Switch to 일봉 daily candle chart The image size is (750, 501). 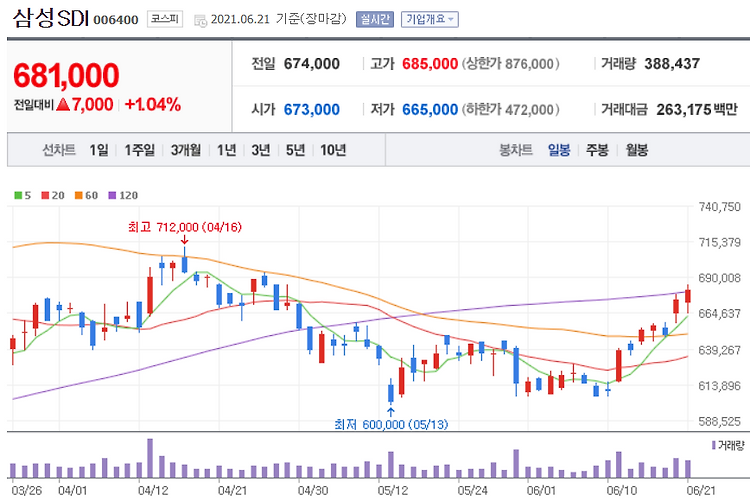(559, 150)
